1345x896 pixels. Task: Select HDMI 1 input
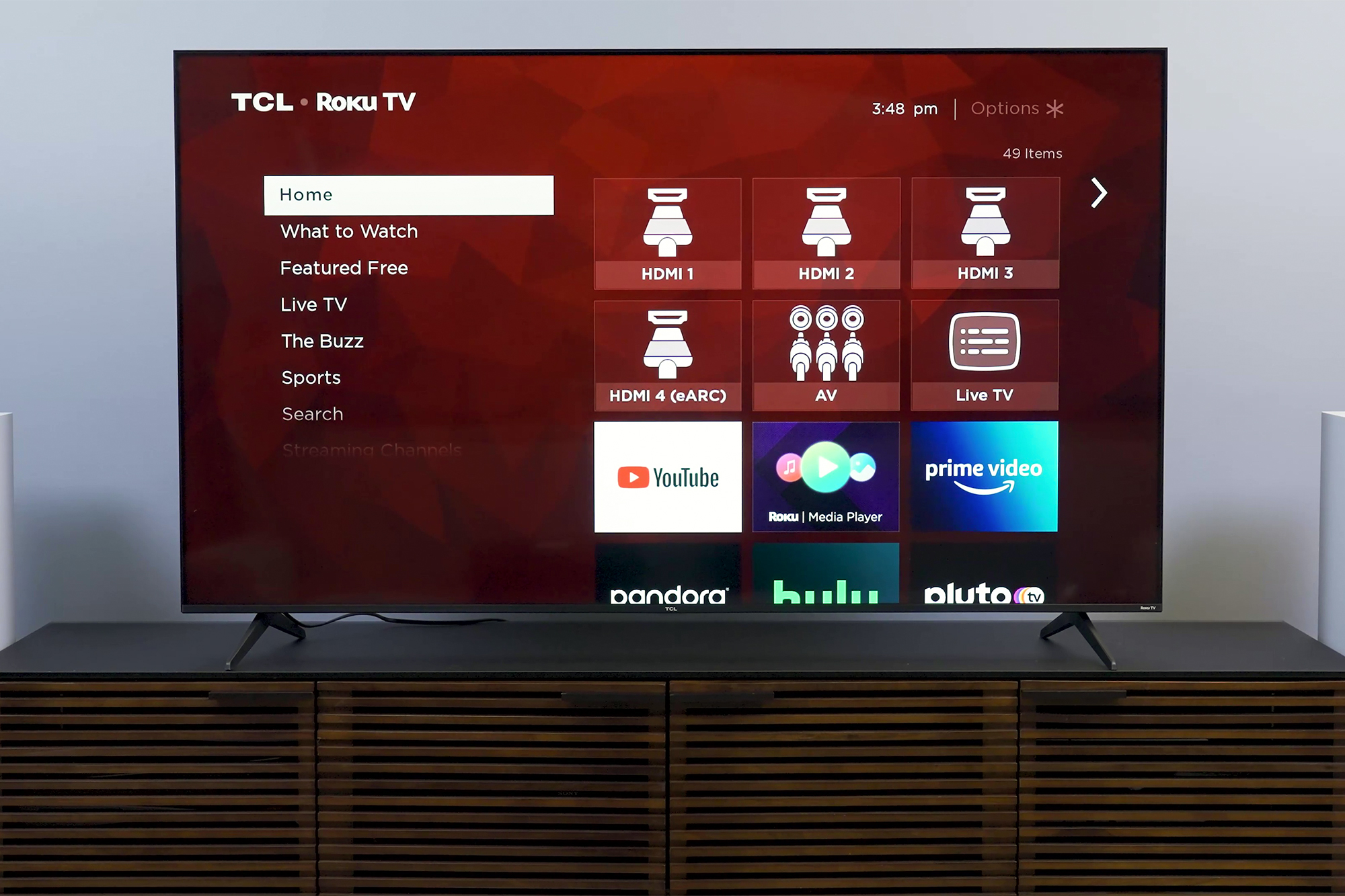[x=668, y=230]
